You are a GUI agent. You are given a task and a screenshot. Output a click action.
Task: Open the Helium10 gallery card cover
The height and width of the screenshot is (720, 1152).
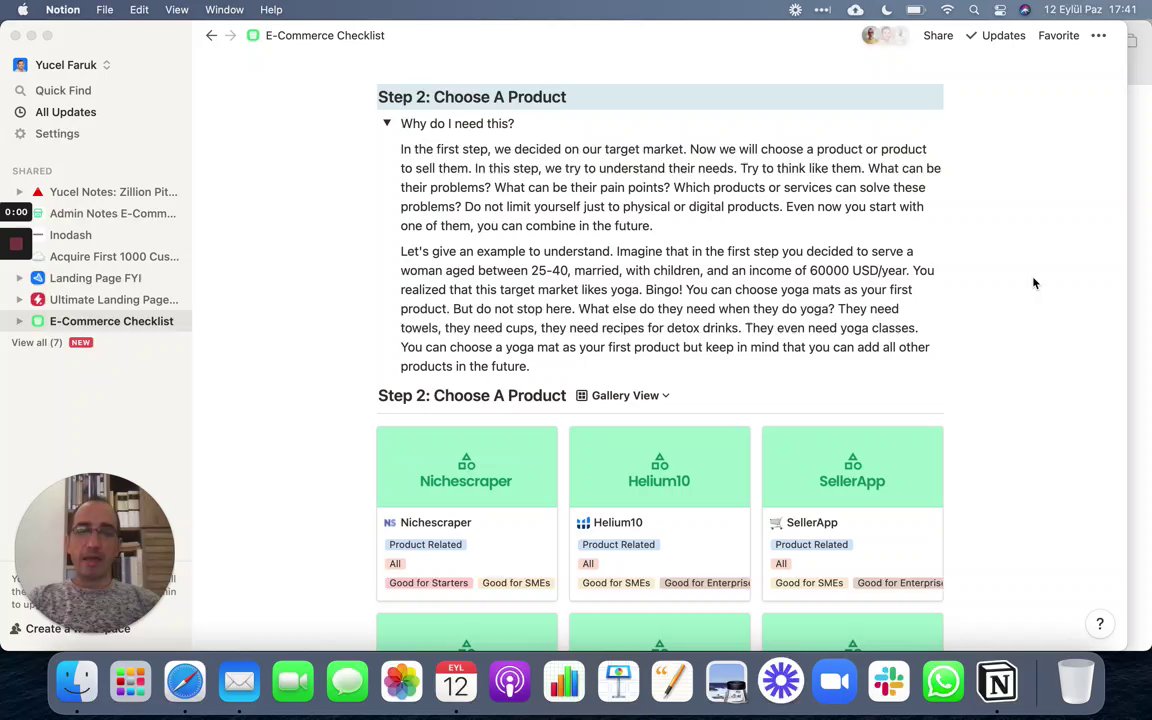coord(660,467)
